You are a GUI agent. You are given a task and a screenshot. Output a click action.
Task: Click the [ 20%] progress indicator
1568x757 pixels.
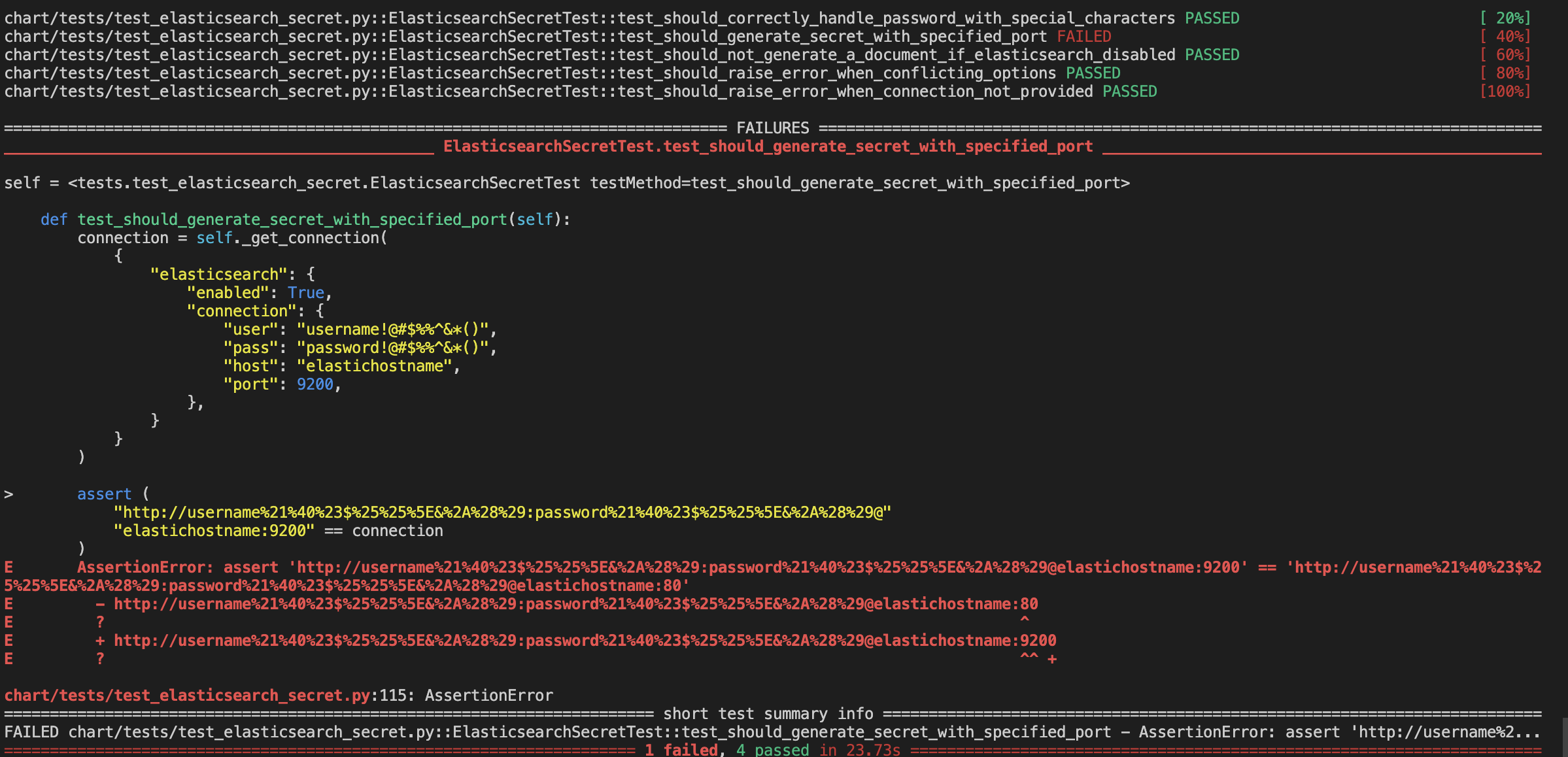1505,18
